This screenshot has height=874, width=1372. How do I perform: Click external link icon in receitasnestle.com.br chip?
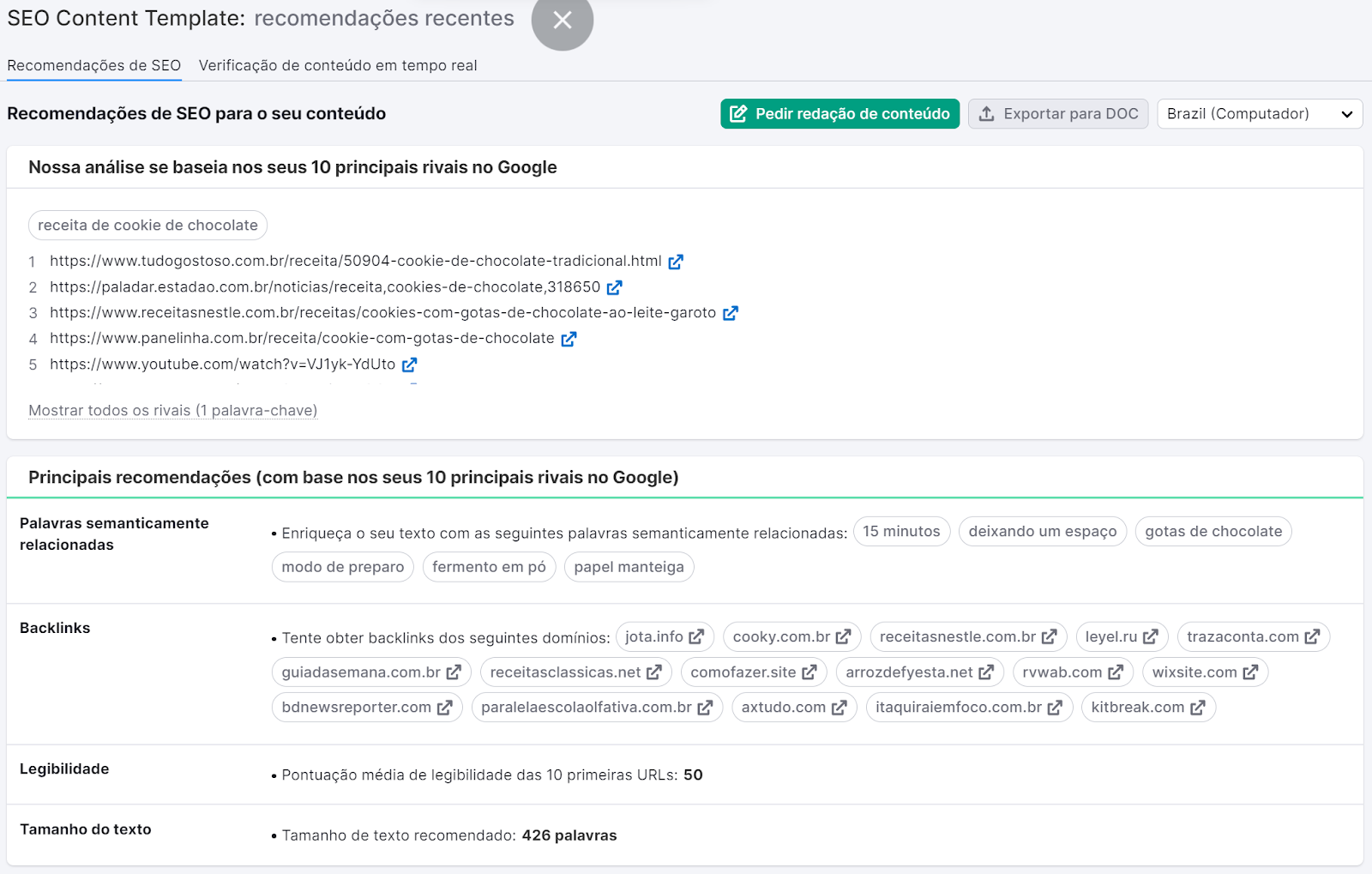(x=1050, y=636)
